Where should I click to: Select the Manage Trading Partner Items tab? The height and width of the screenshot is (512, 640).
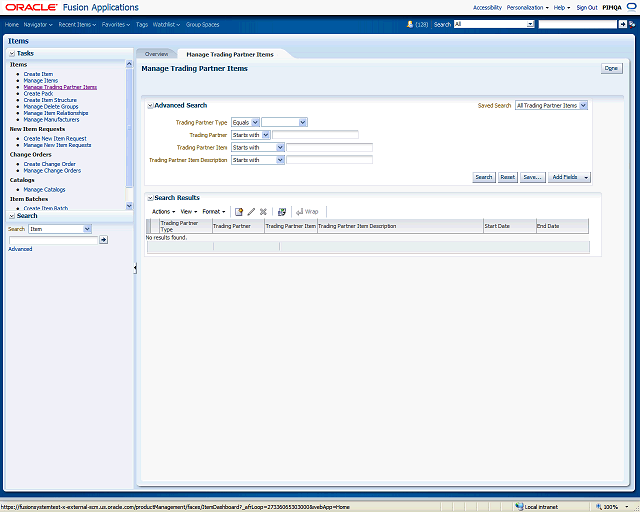[x=230, y=54]
